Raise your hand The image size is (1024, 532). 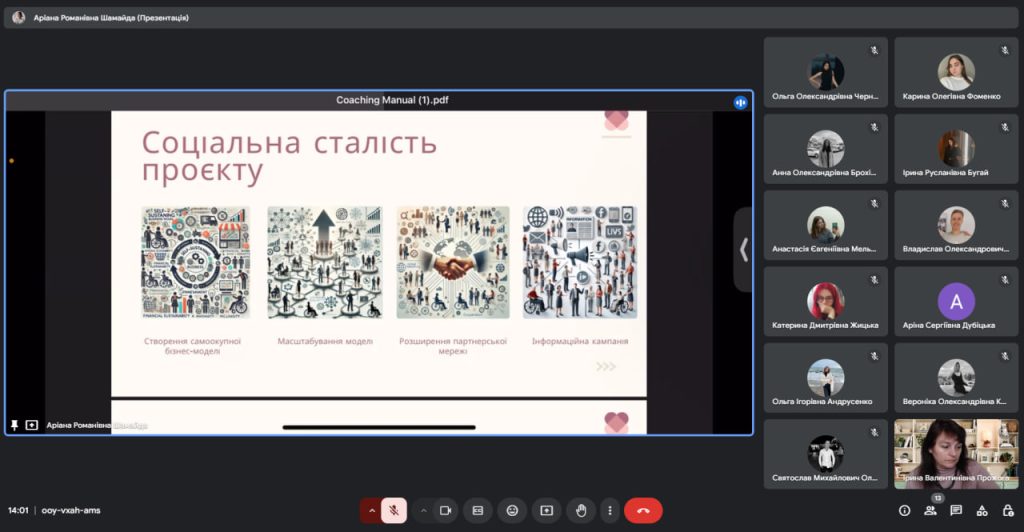(x=580, y=510)
